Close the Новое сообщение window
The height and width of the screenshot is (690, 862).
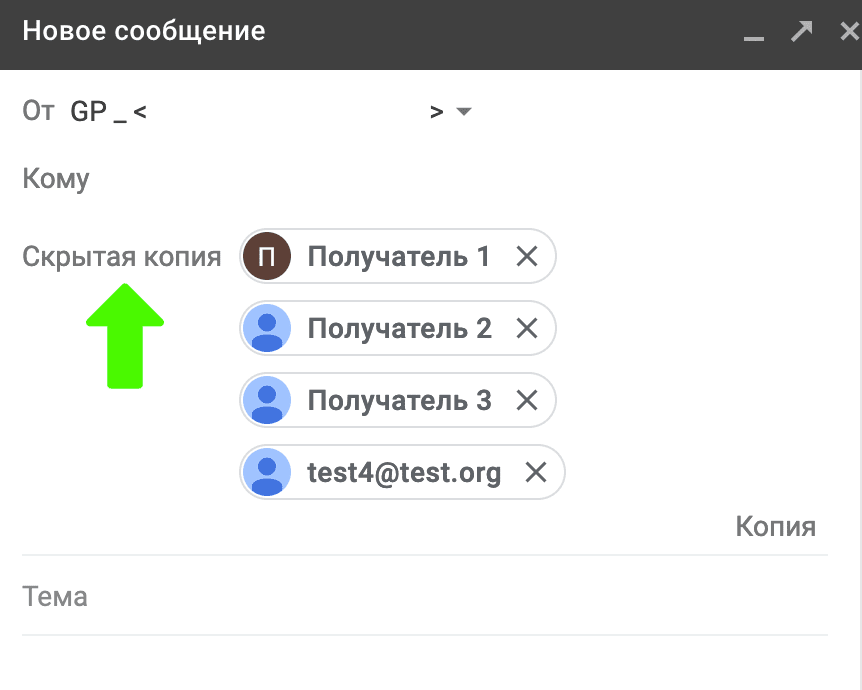[x=849, y=31]
